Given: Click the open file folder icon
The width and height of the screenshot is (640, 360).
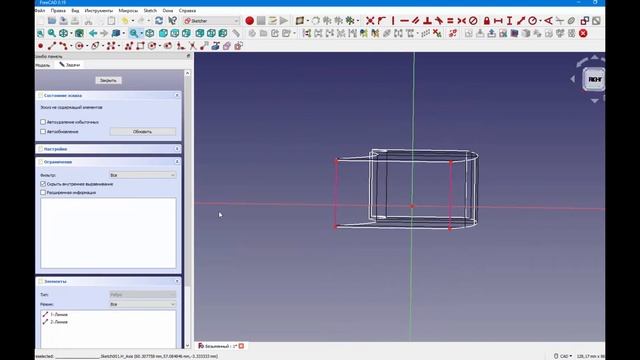Looking at the screenshot, I should (x=52, y=20).
